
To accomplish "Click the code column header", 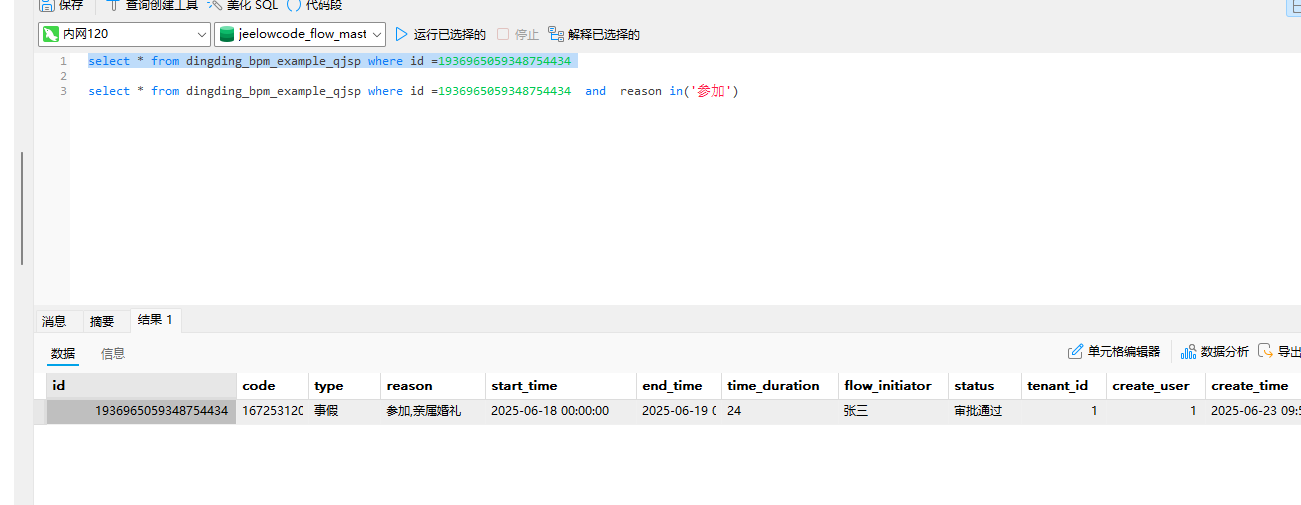I will point(271,385).
